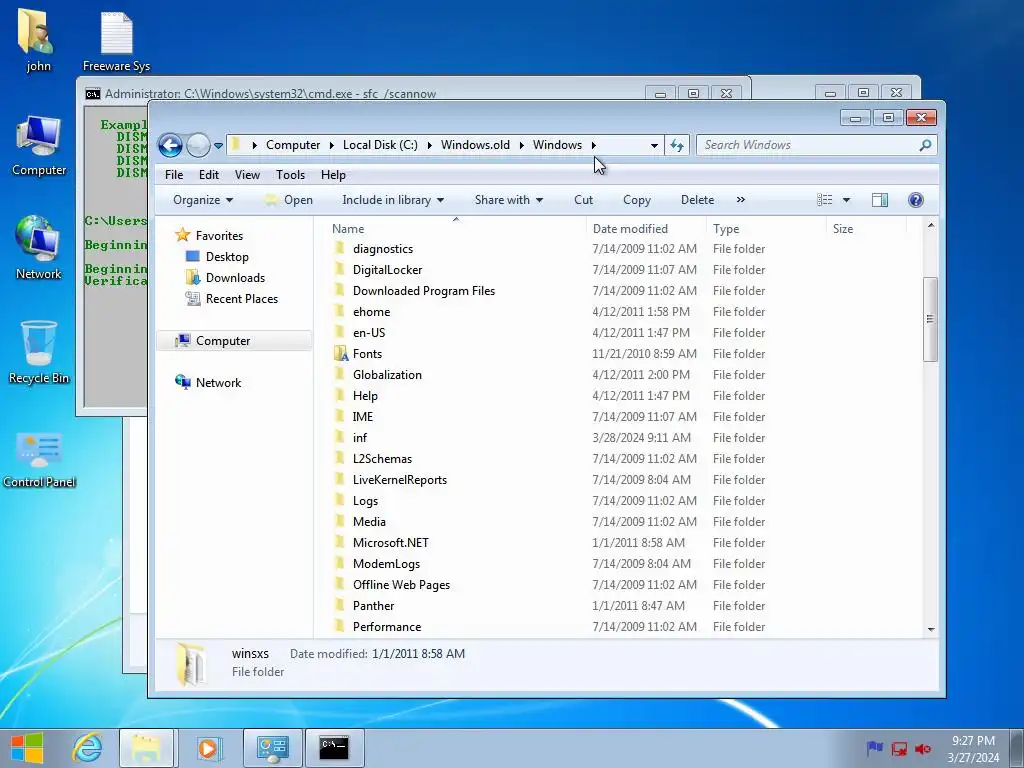The height and width of the screenshot is (768, 1024).
Task: Open the File menu
Action: coord(174,175)
